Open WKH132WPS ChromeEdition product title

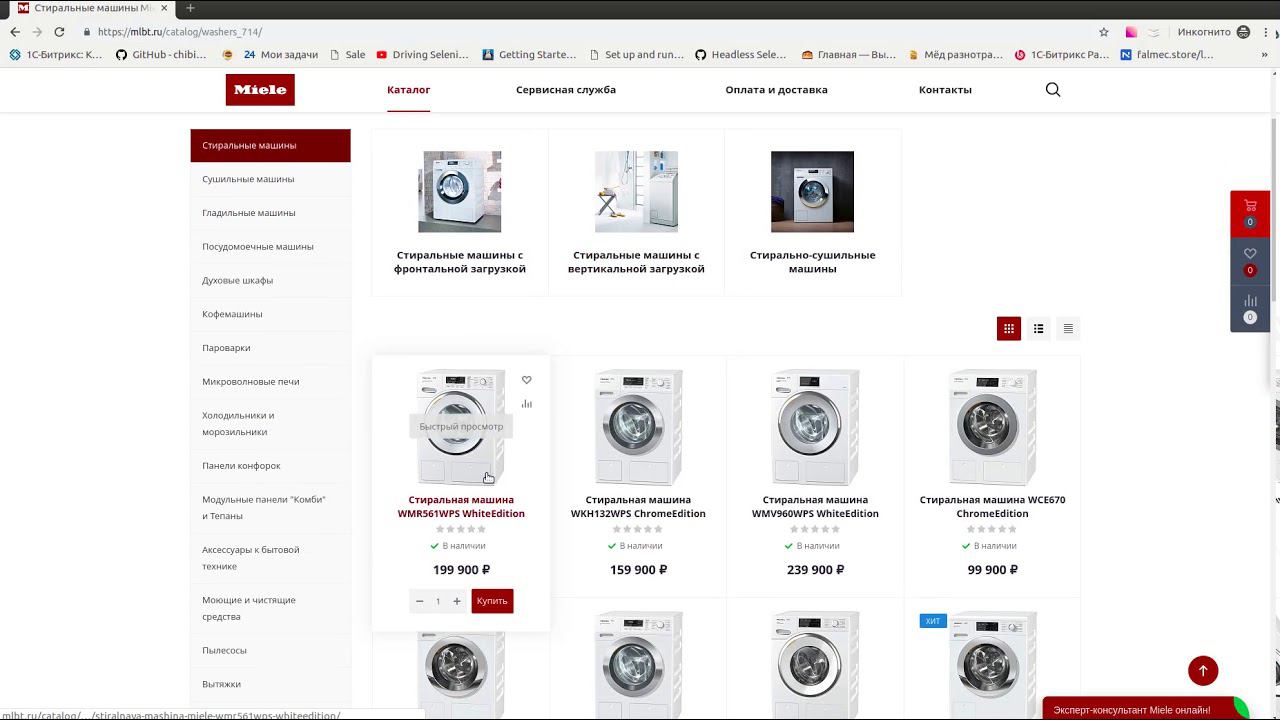tap(638, 507)
